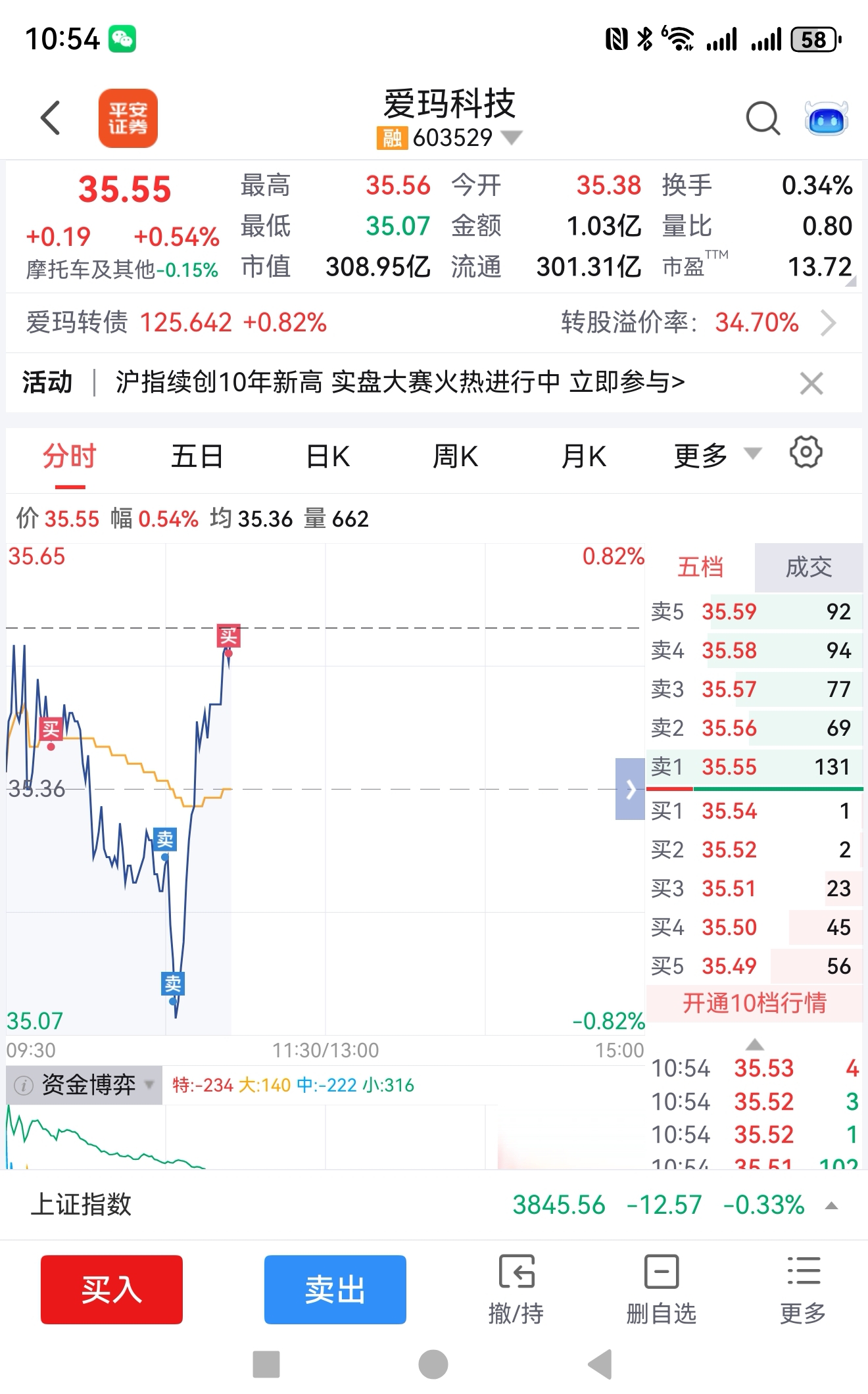The image size is (868, 1394).
Task: Switch to 周K chart tab
Action: 455,456
